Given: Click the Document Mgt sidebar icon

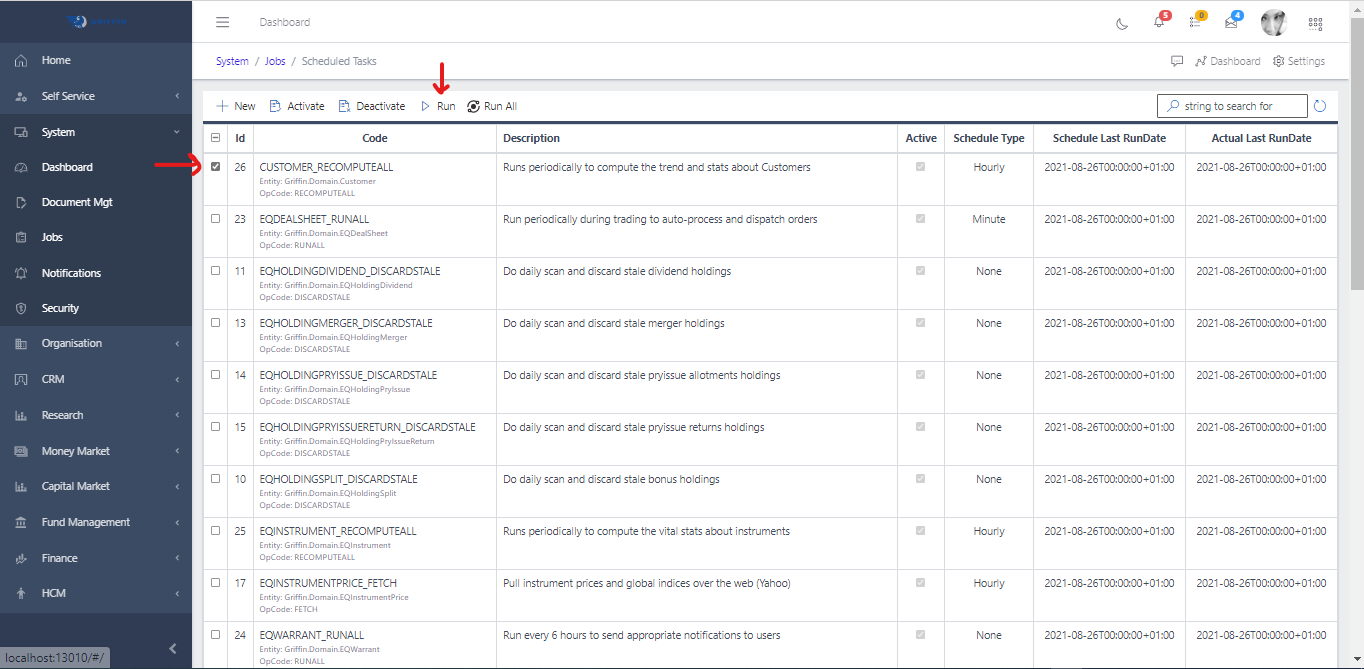Looking at the screenshot, I should (21, 202).
